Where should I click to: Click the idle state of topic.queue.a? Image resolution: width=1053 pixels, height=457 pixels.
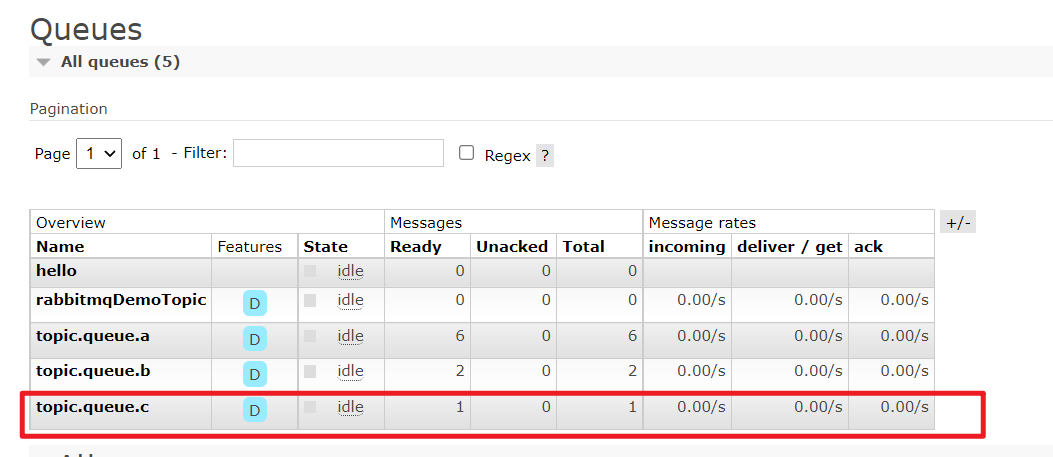pos(350,336)
